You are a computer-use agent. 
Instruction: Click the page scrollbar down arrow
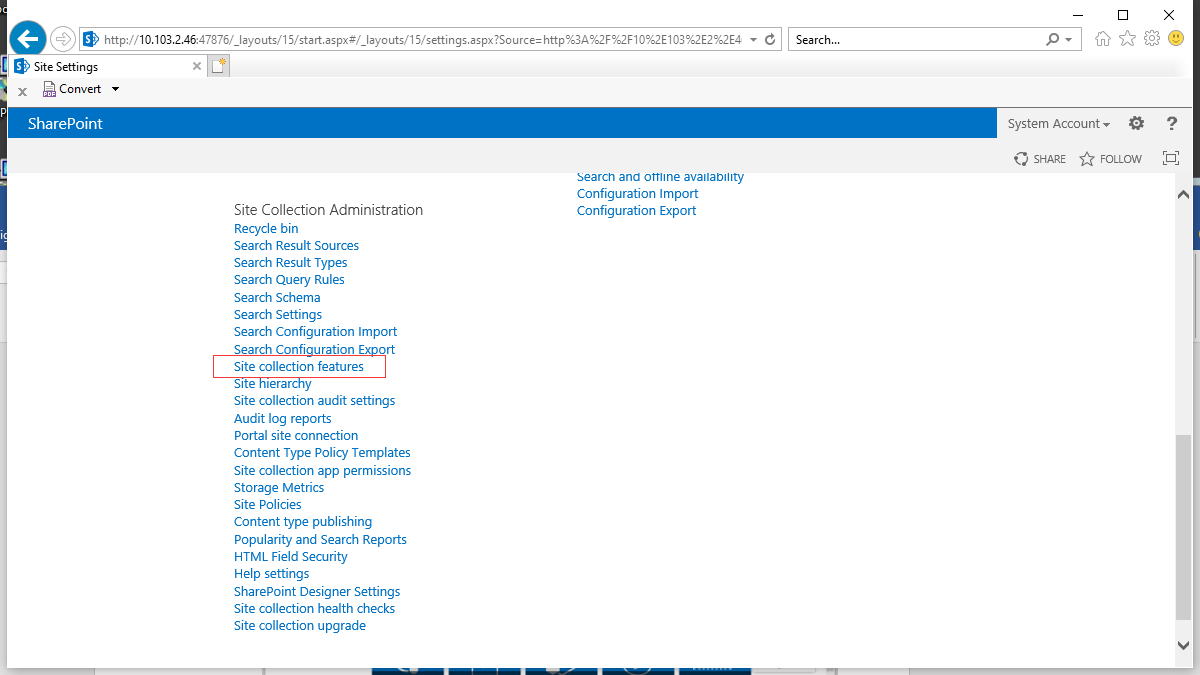tap(1183, 646)
